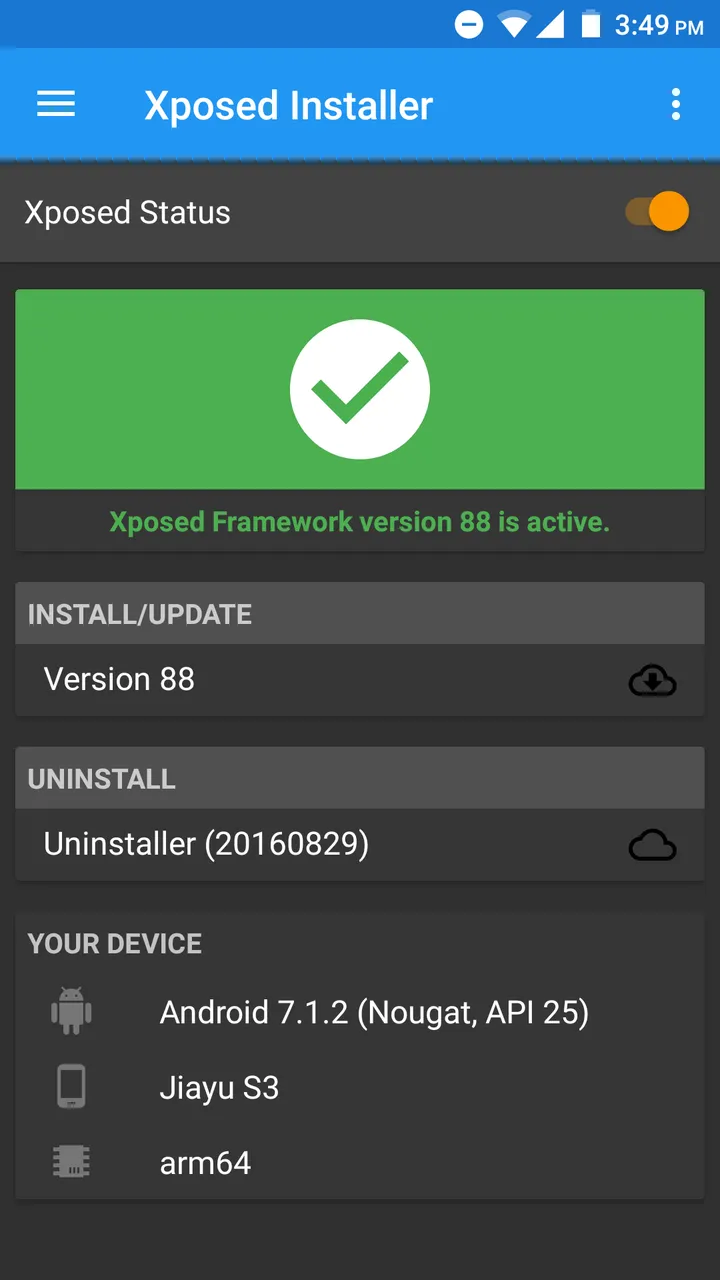Tap the Wi-Fi status bar icon
Screen dimensions: 720x1280
coord(514,24)
